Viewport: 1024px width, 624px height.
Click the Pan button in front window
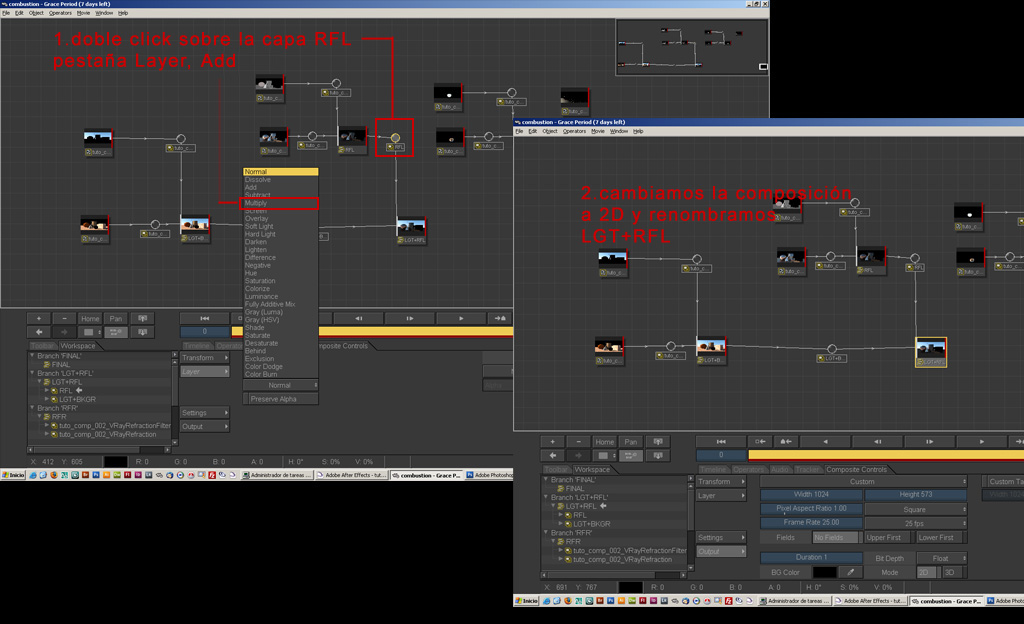[631, 442]
